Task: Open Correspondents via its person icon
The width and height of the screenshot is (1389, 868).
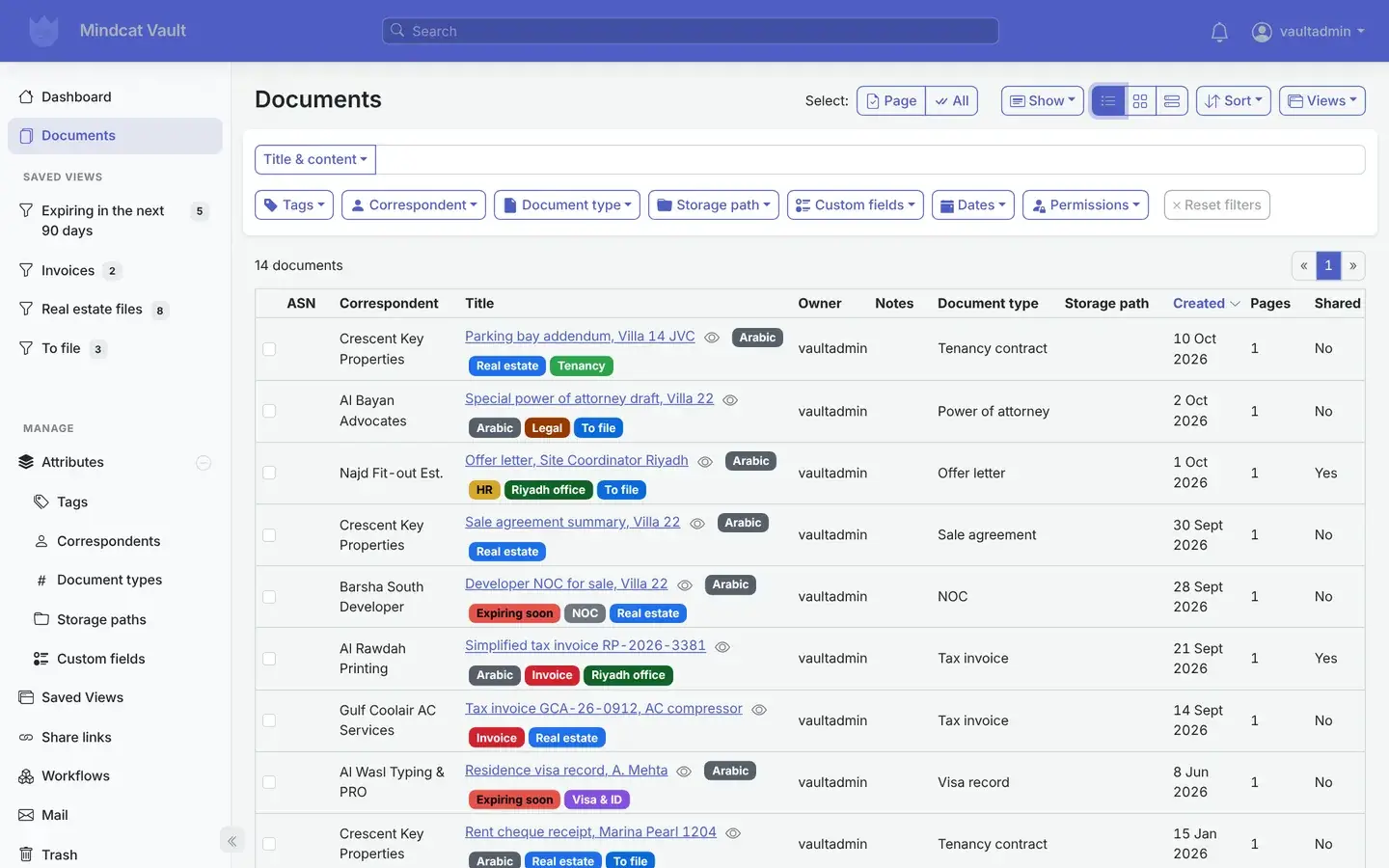Action: pyautogui.click(x=41, y=541)
